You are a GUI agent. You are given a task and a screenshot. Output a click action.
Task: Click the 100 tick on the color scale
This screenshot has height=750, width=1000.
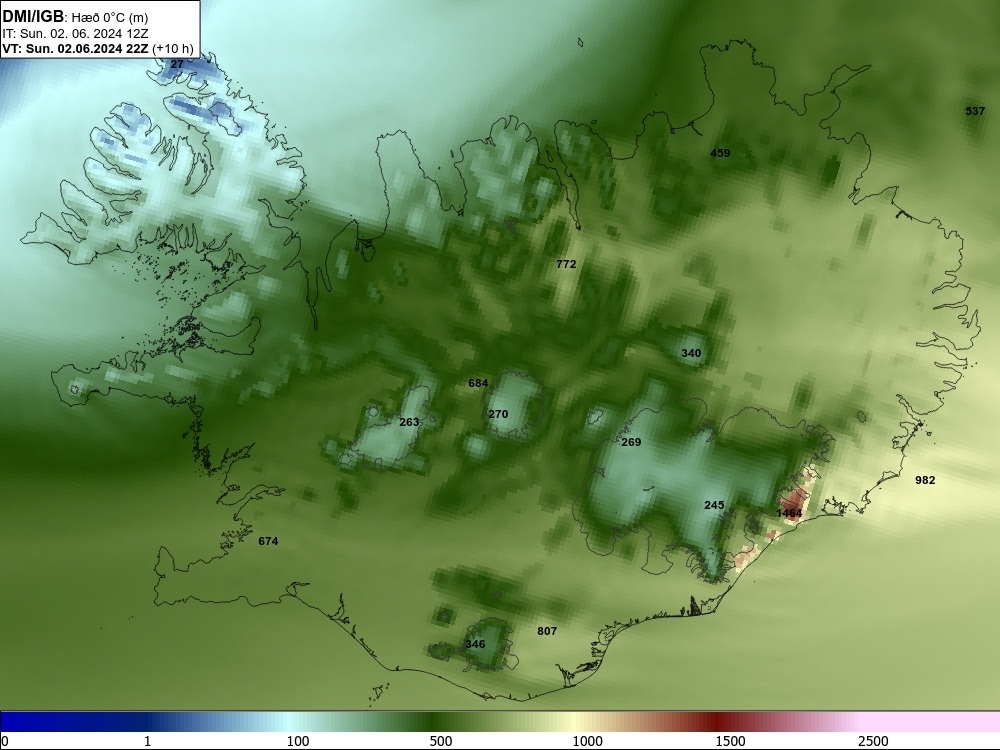(298, 741)
